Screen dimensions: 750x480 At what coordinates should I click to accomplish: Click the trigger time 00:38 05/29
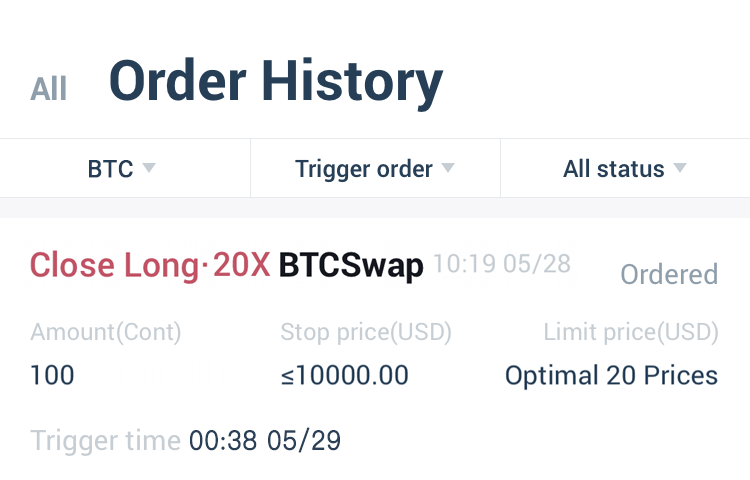[265, 440]
